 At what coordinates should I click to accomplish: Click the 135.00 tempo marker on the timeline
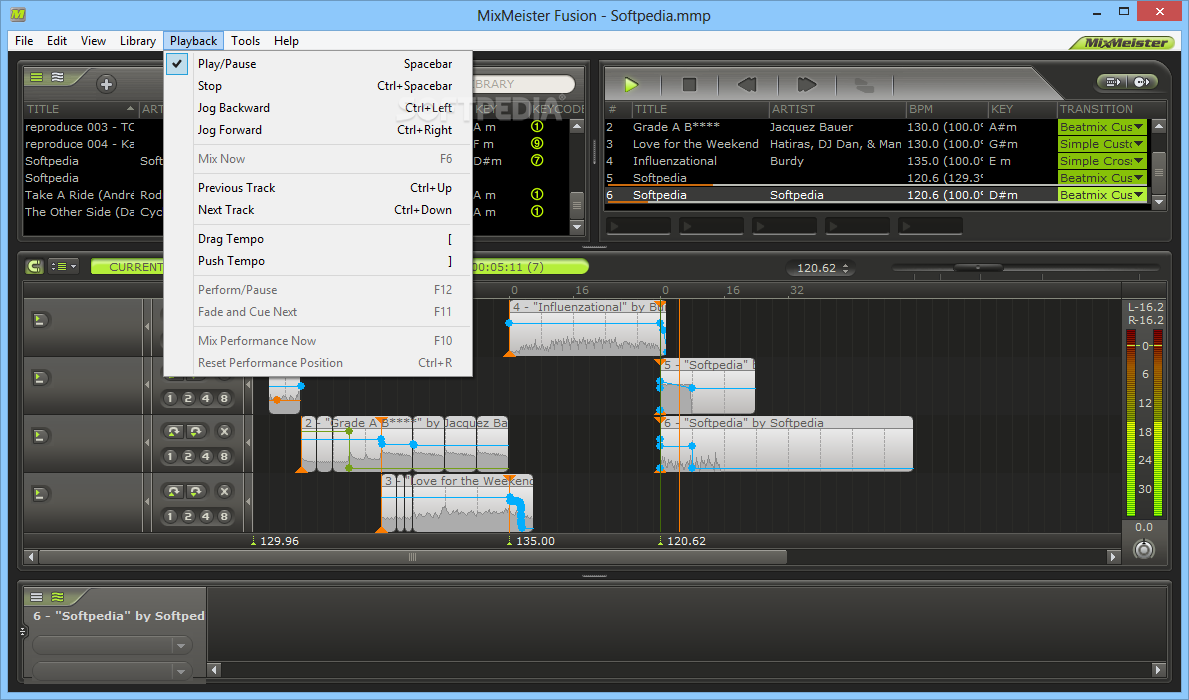point(530,541)
